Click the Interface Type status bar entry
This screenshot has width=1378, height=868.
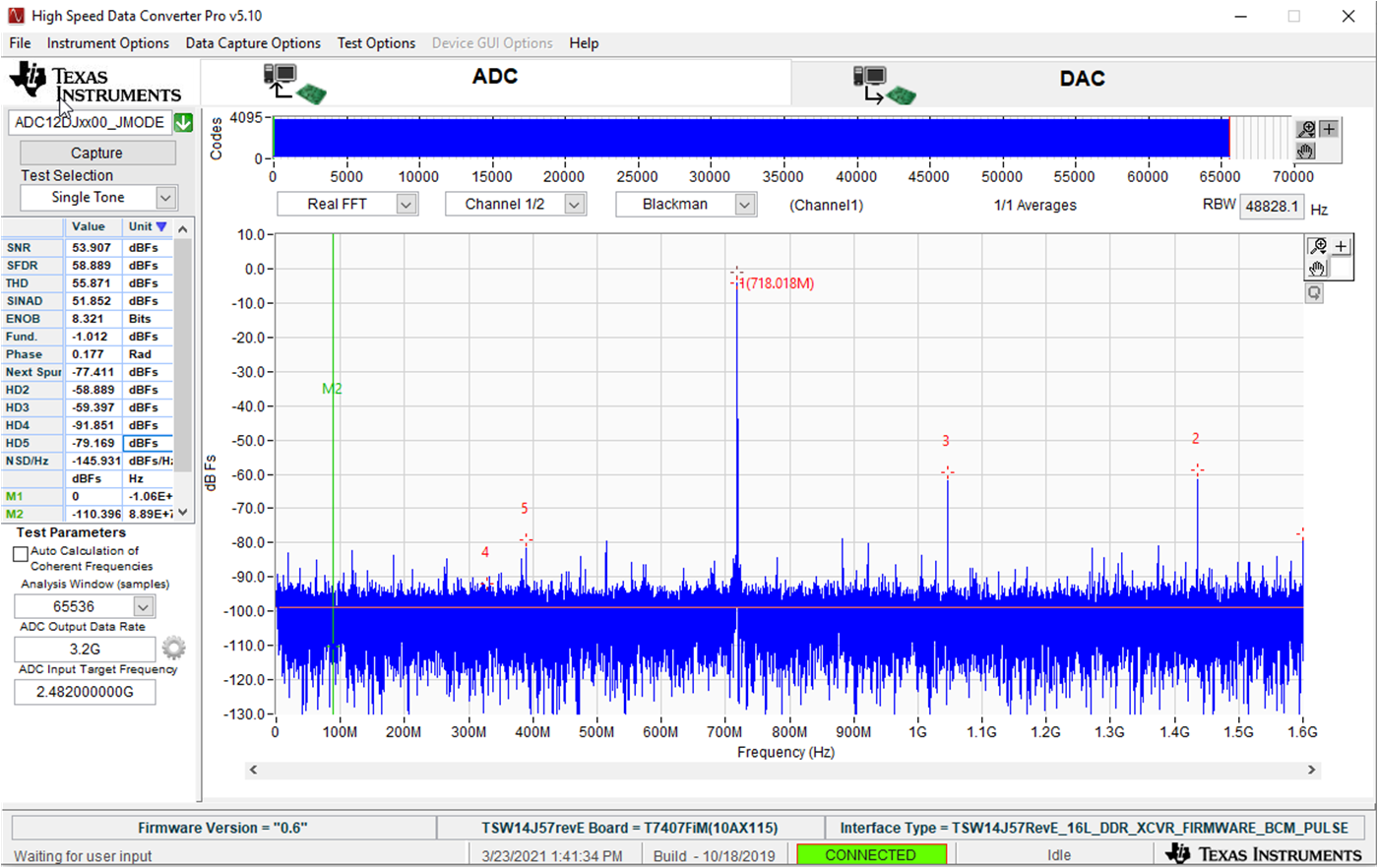(x=1094, y=828)
